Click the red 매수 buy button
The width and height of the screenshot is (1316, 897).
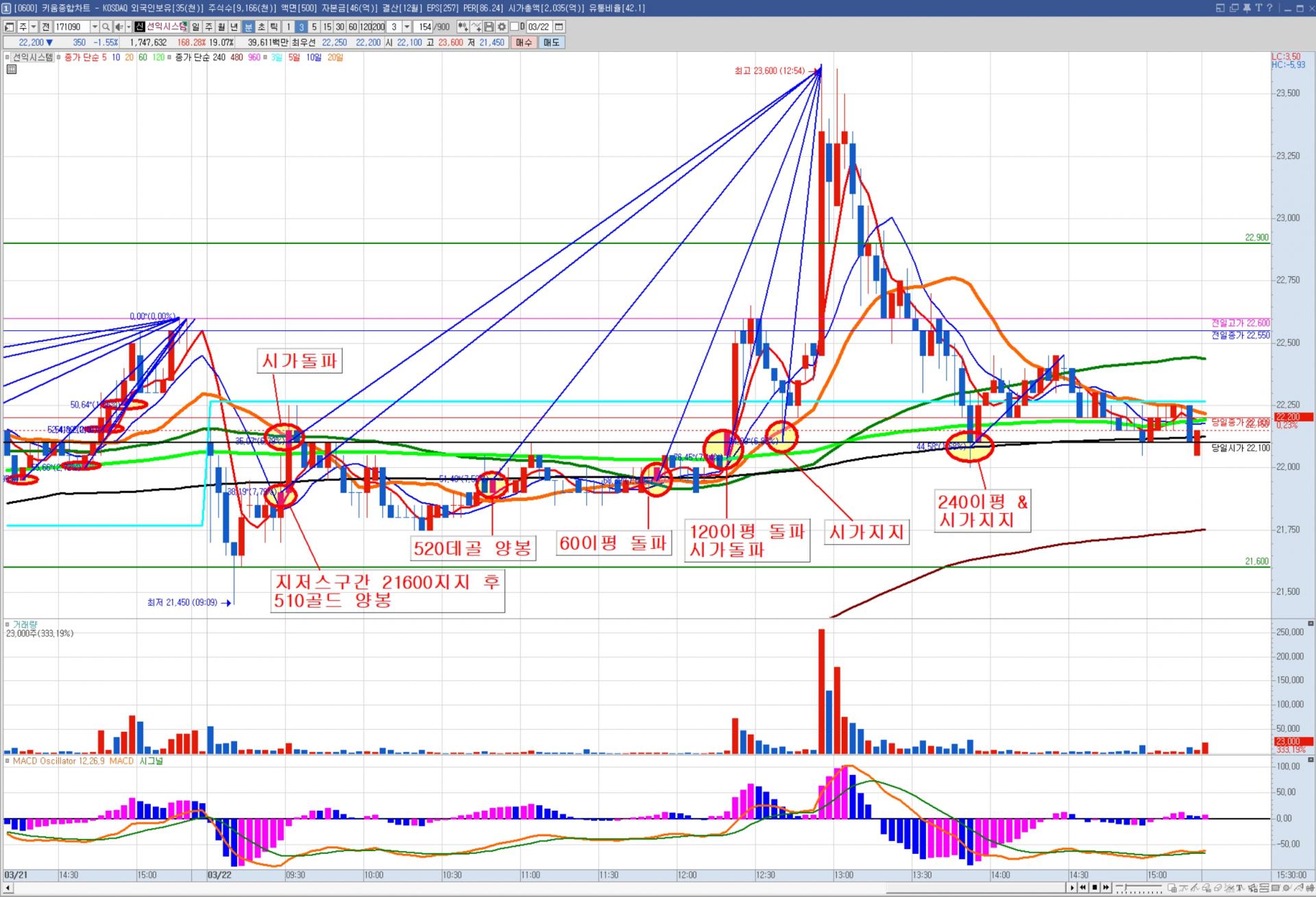click(524, 42)
